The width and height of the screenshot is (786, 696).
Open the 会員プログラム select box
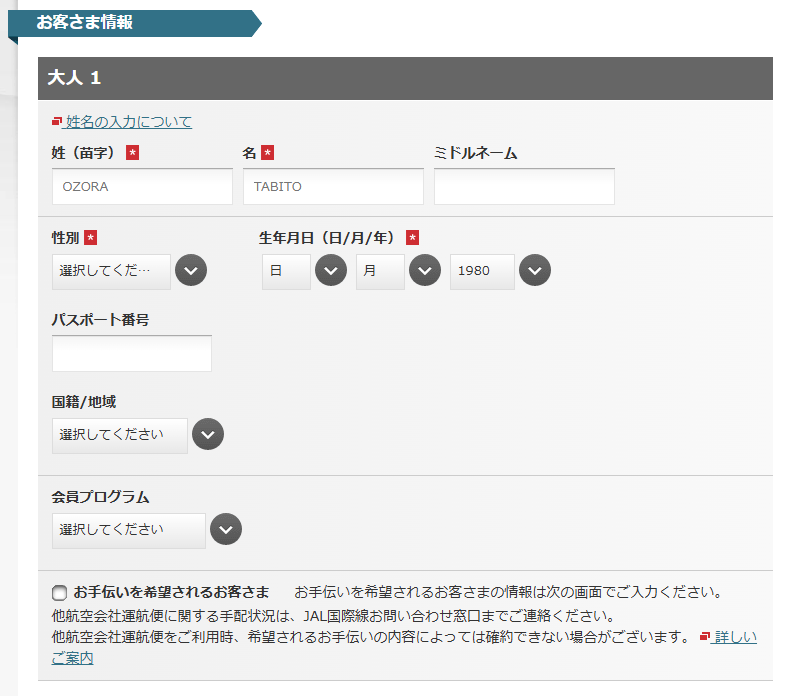tap(129, 531)
